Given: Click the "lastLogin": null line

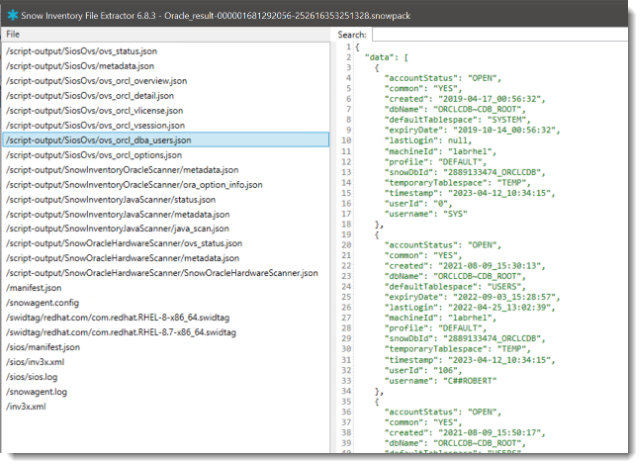Looking at the screenshot, I should [x=428, y=140].
